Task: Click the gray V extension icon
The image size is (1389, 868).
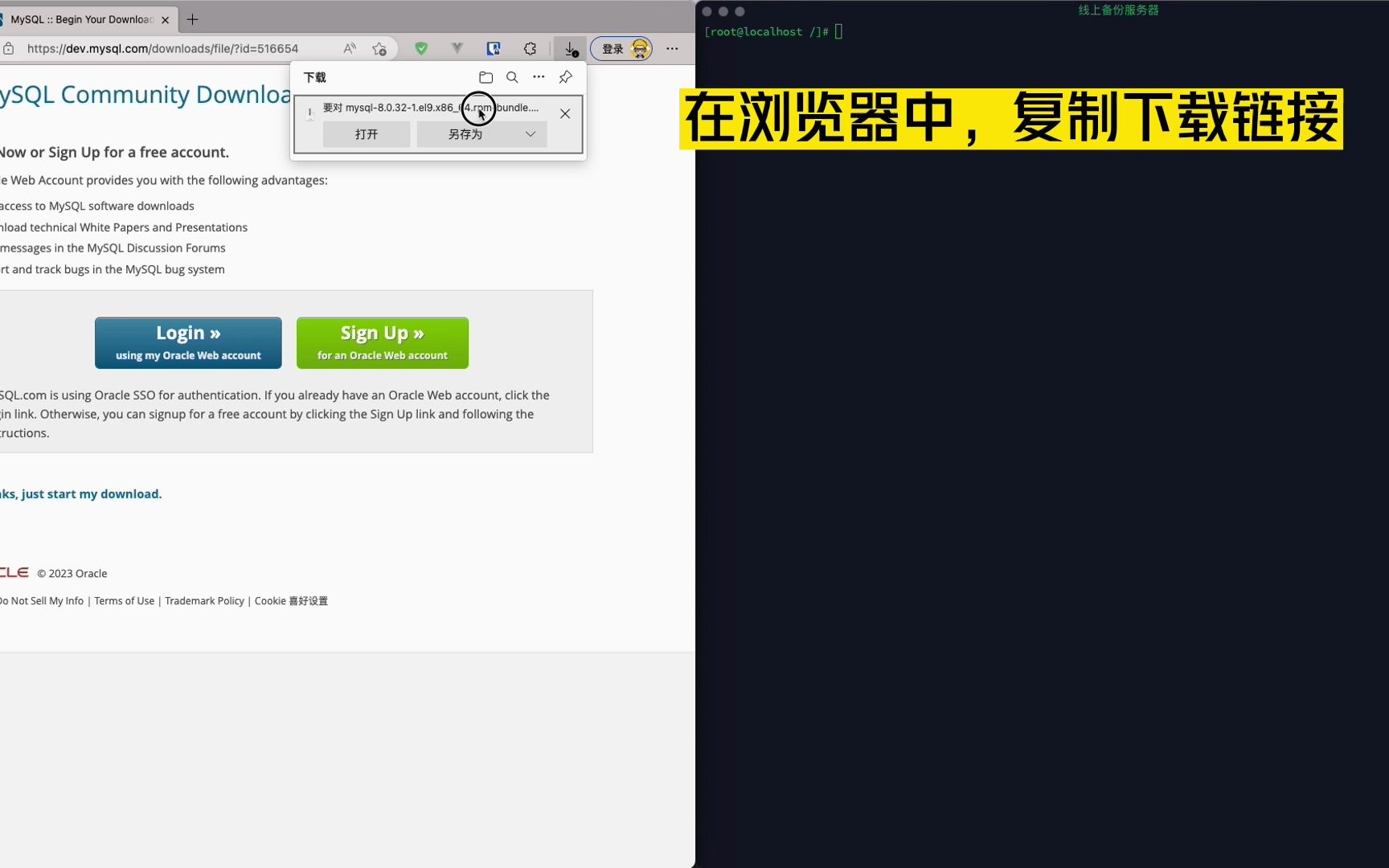Action: (x=457, y=48)
